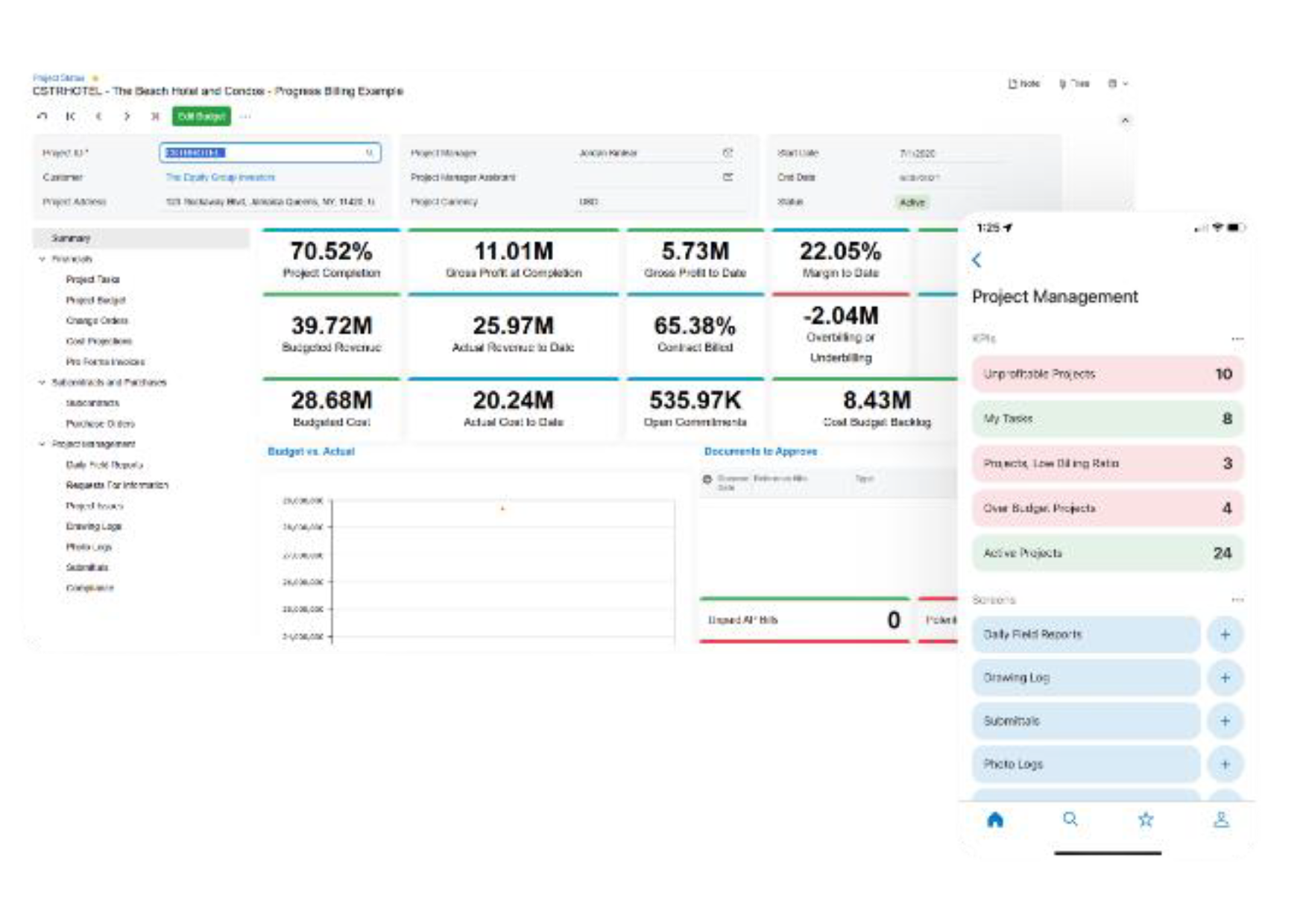Click the next record arrow in toolbar
1303x924 pixels.
[x=127, y=116]
